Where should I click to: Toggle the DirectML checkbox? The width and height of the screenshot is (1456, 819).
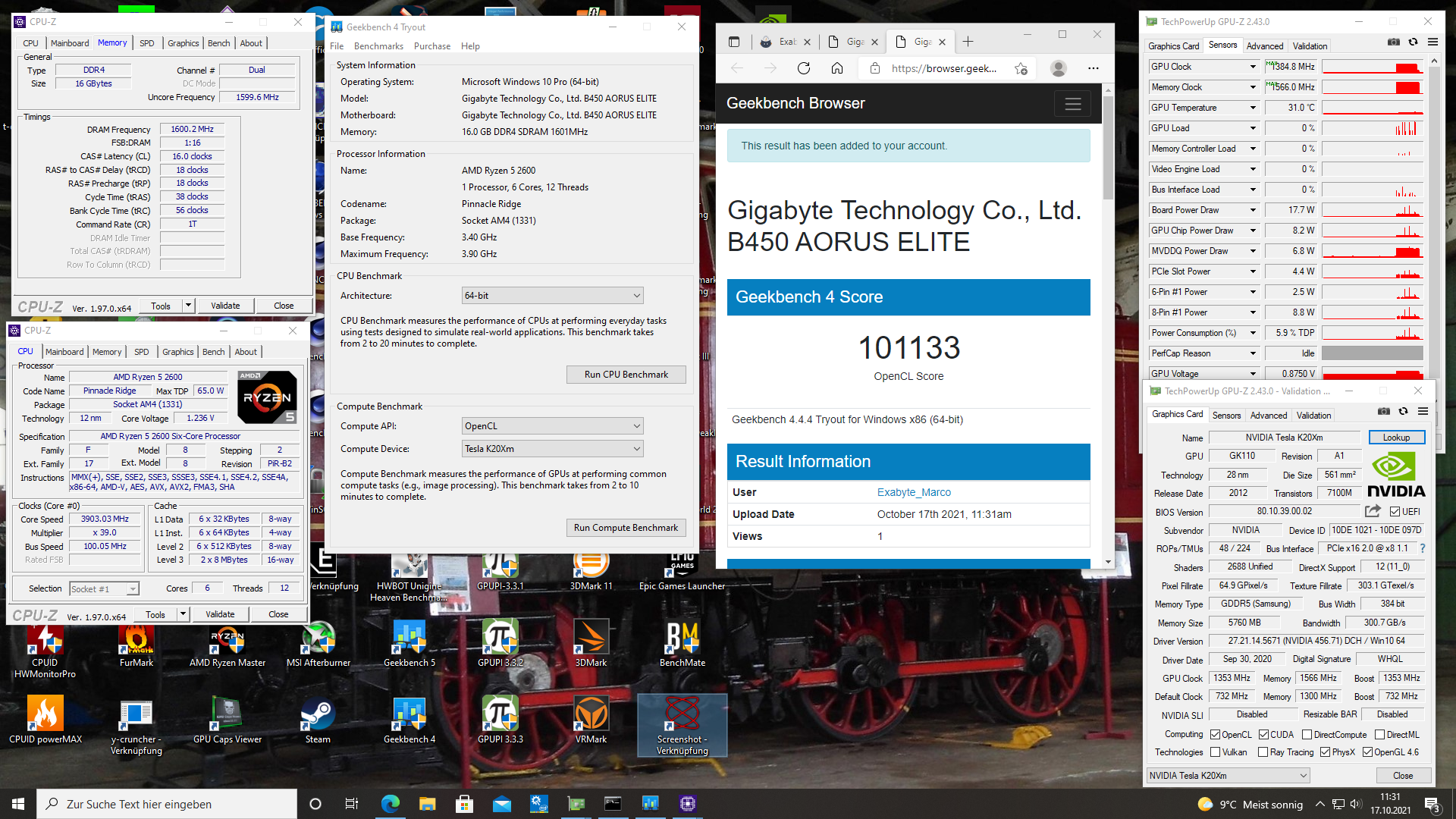pos(1379,735)
